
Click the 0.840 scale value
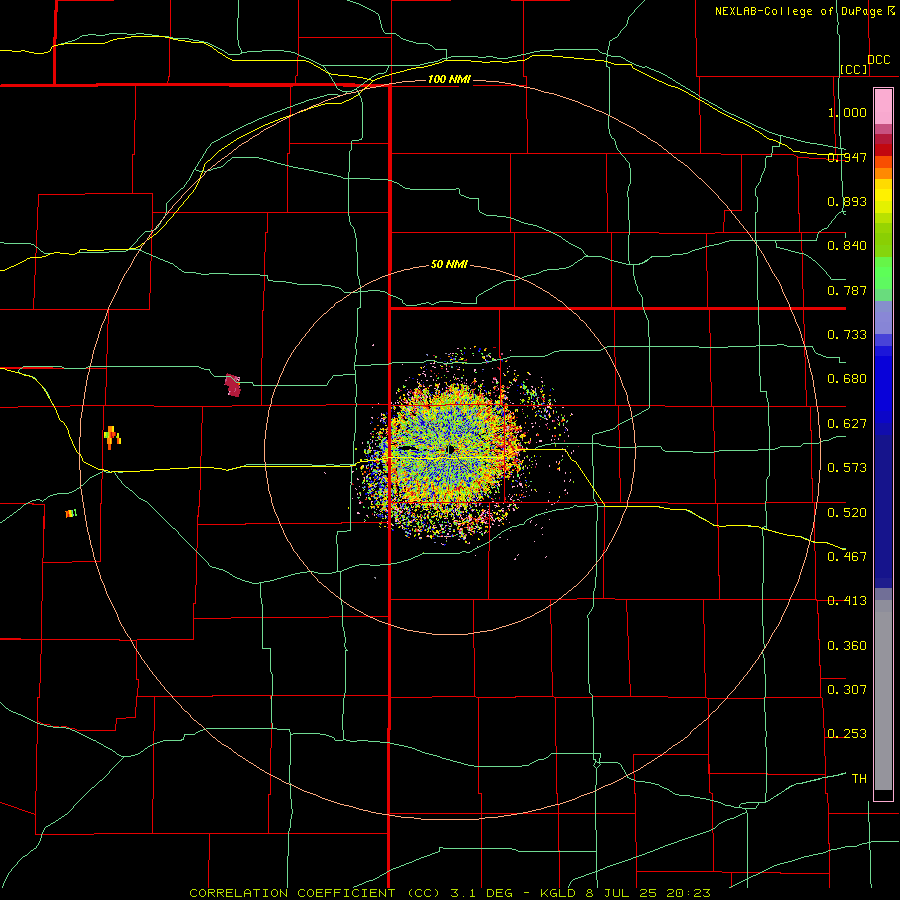(x=847, y=246)
